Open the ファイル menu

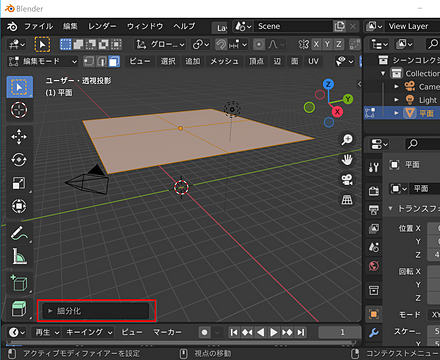(38, 26)
